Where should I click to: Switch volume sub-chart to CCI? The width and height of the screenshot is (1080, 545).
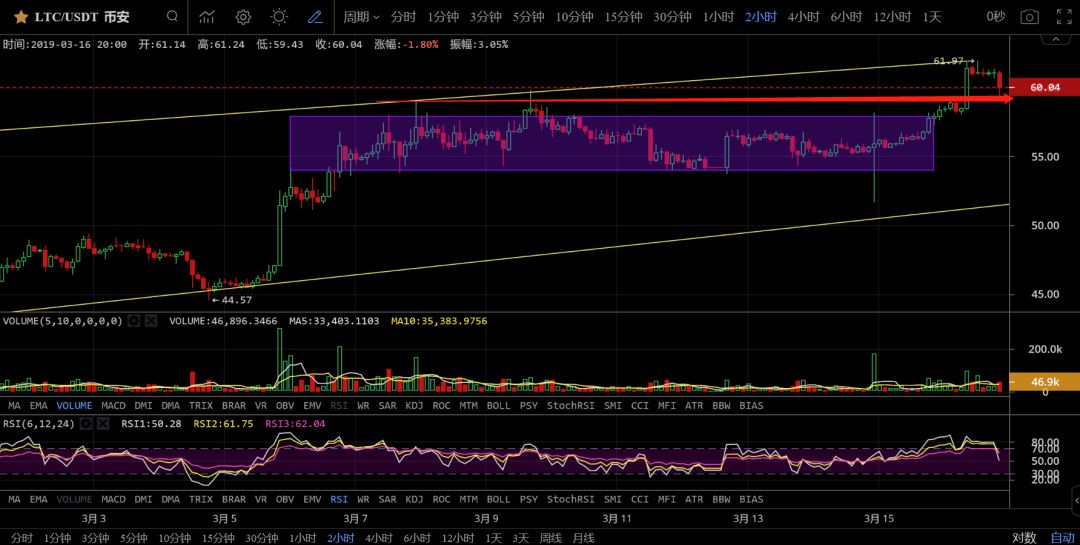[640, 406]
